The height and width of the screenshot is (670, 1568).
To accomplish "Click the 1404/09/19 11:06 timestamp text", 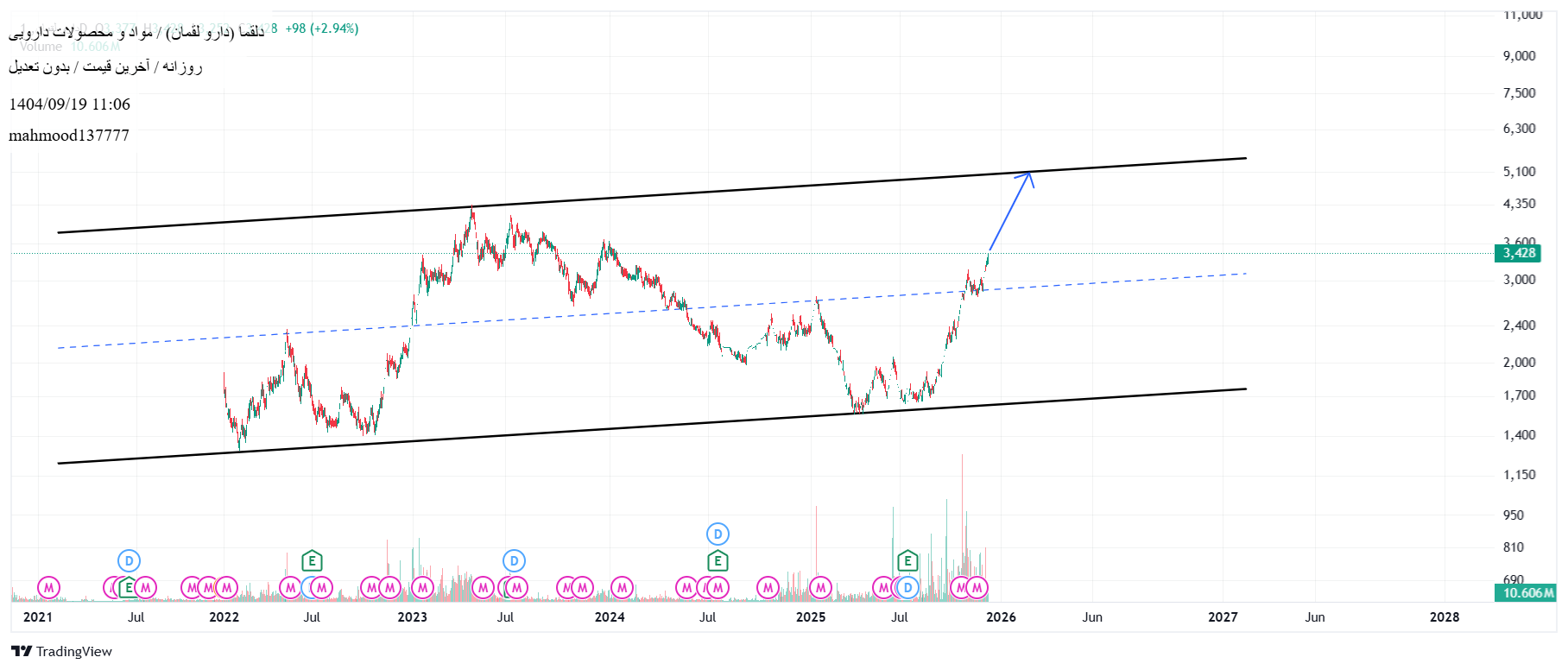I will click(70, 104).
